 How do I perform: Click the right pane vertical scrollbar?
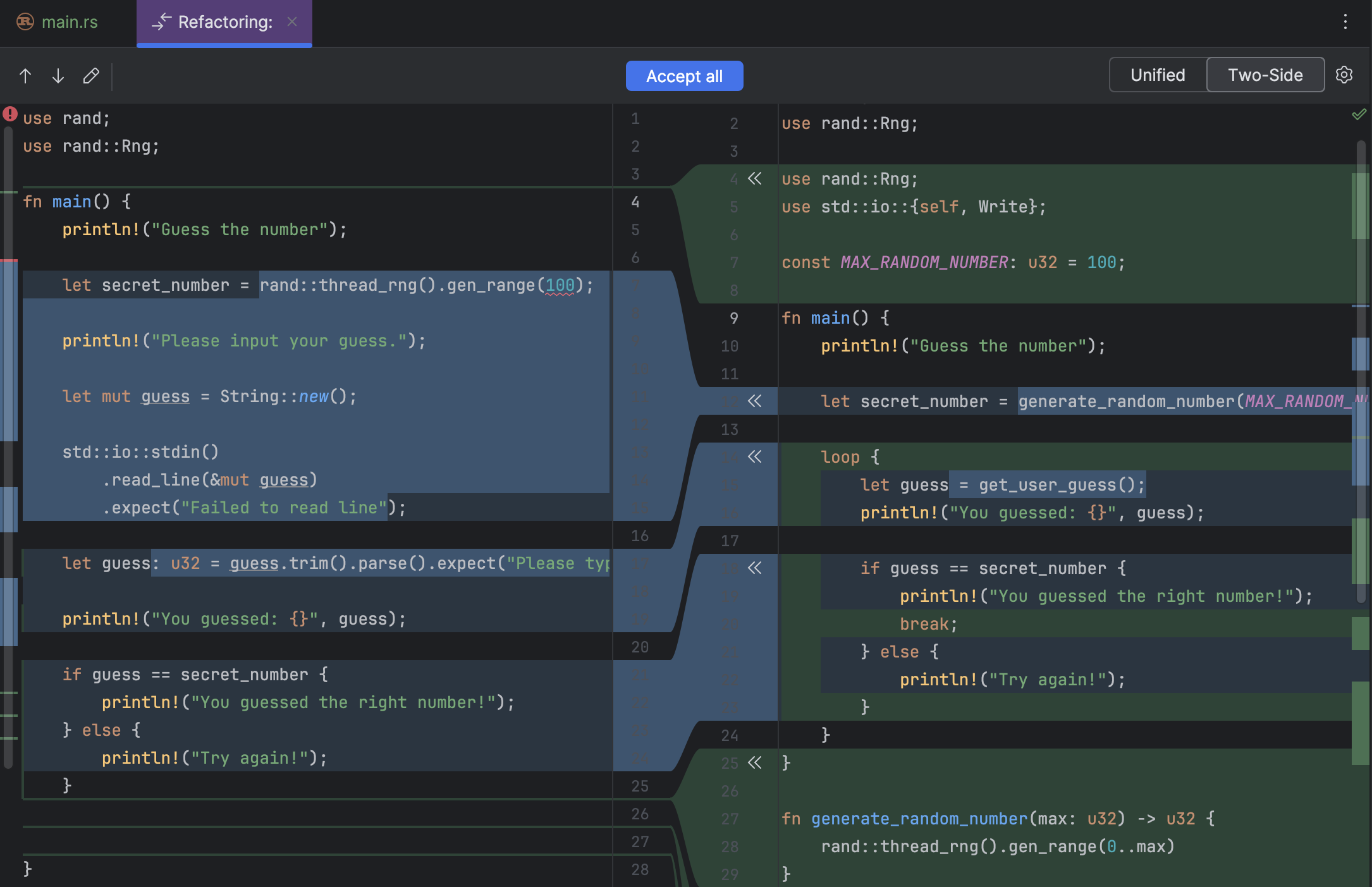pyautogui.click(x=1361, y=372)
